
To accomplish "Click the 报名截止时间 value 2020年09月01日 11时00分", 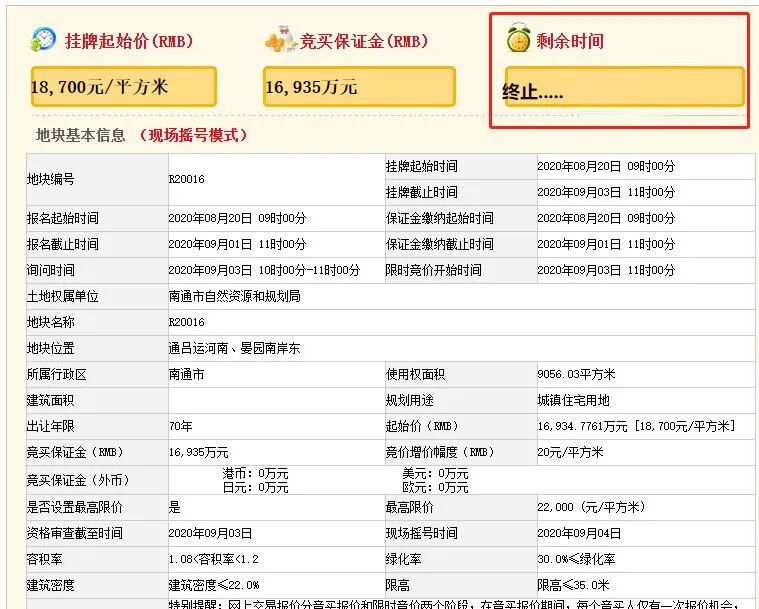I will tap(237, 244).
